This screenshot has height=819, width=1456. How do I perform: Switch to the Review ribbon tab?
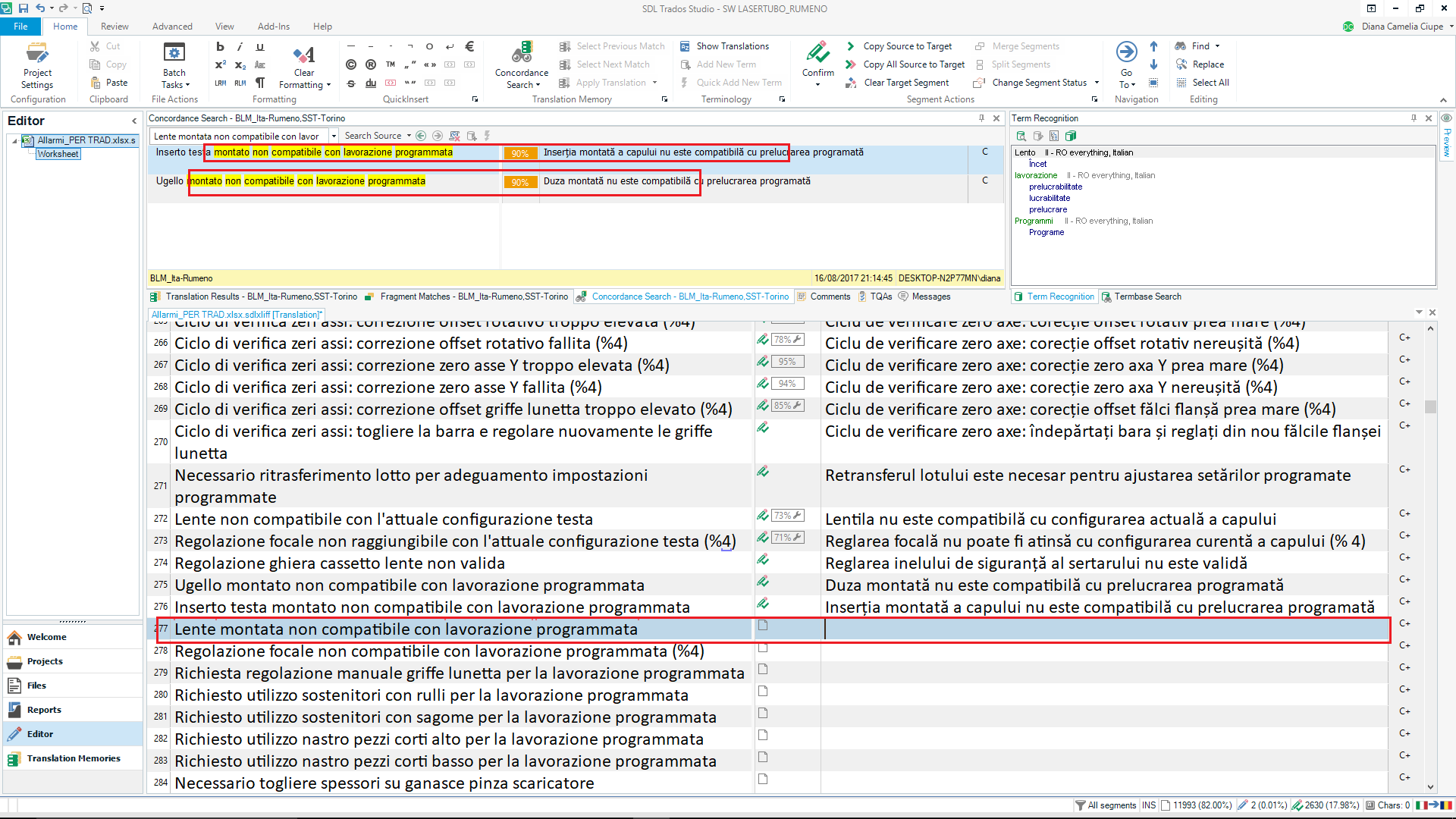tap(115, 27)
